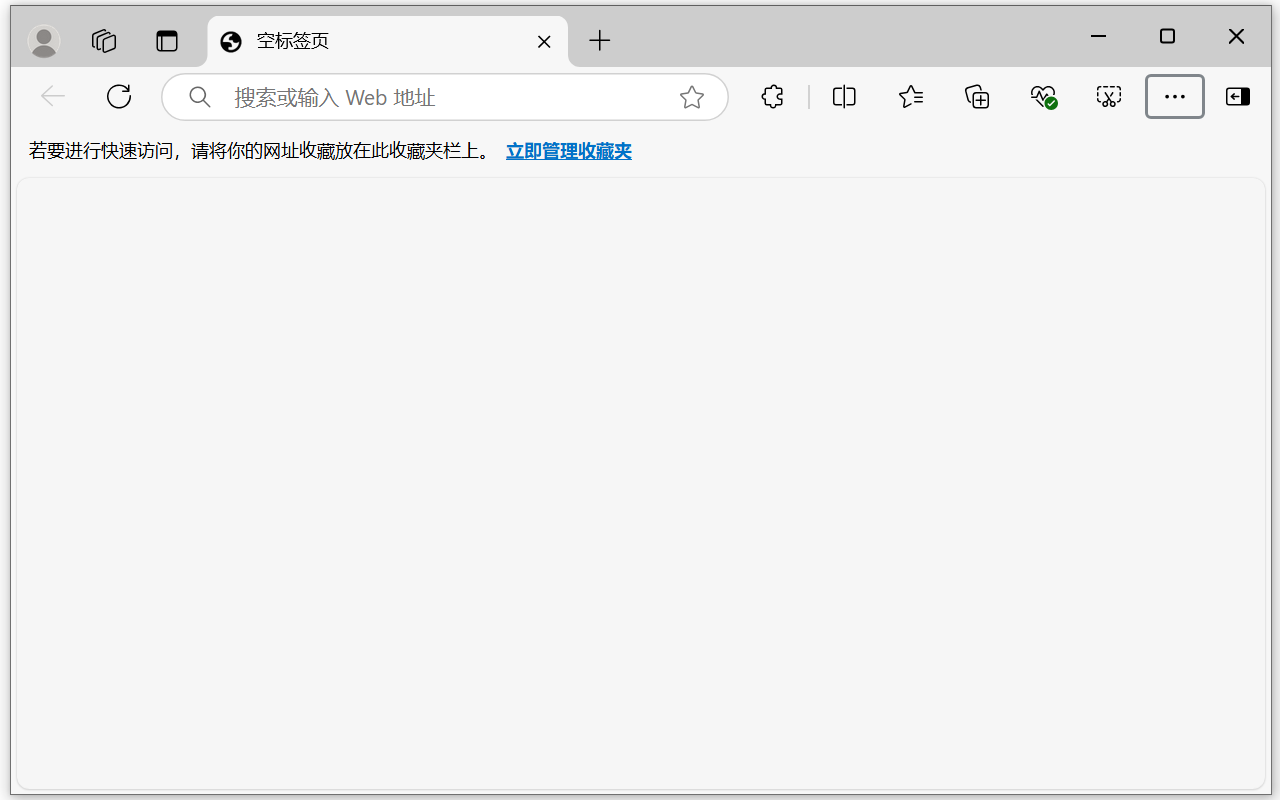This screenshot has width=1280, height=800.
Task: Click the Back arrow button
Action: click(x=53, y=97)
